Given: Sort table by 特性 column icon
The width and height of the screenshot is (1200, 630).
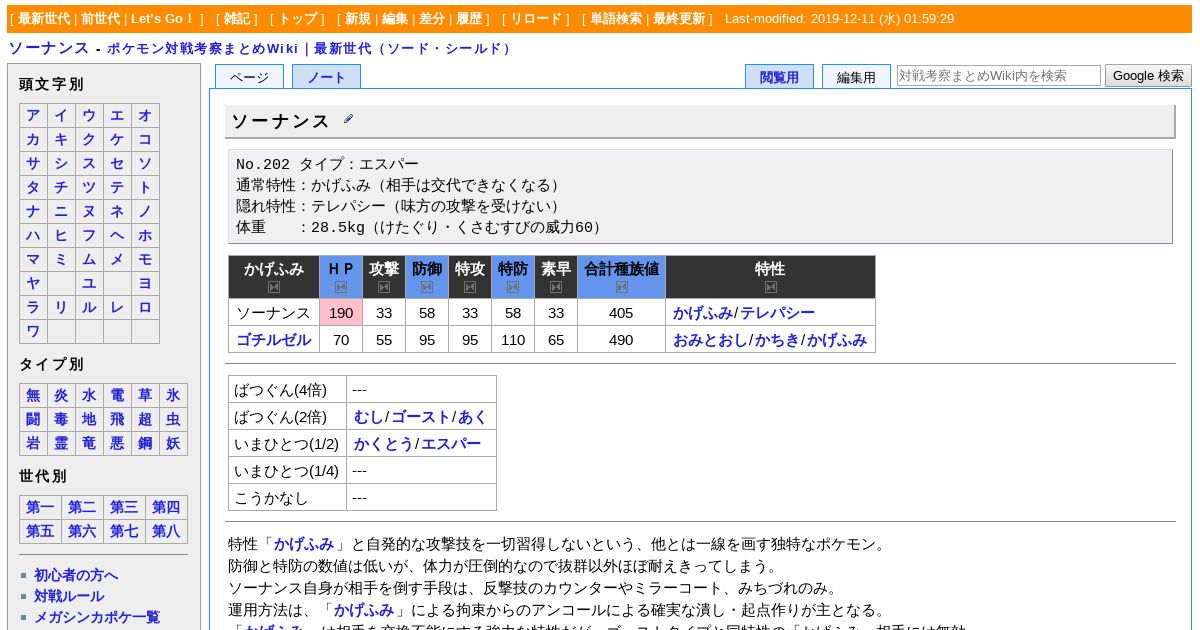Looking at the screenshot, I should click(x=771, y=287).
